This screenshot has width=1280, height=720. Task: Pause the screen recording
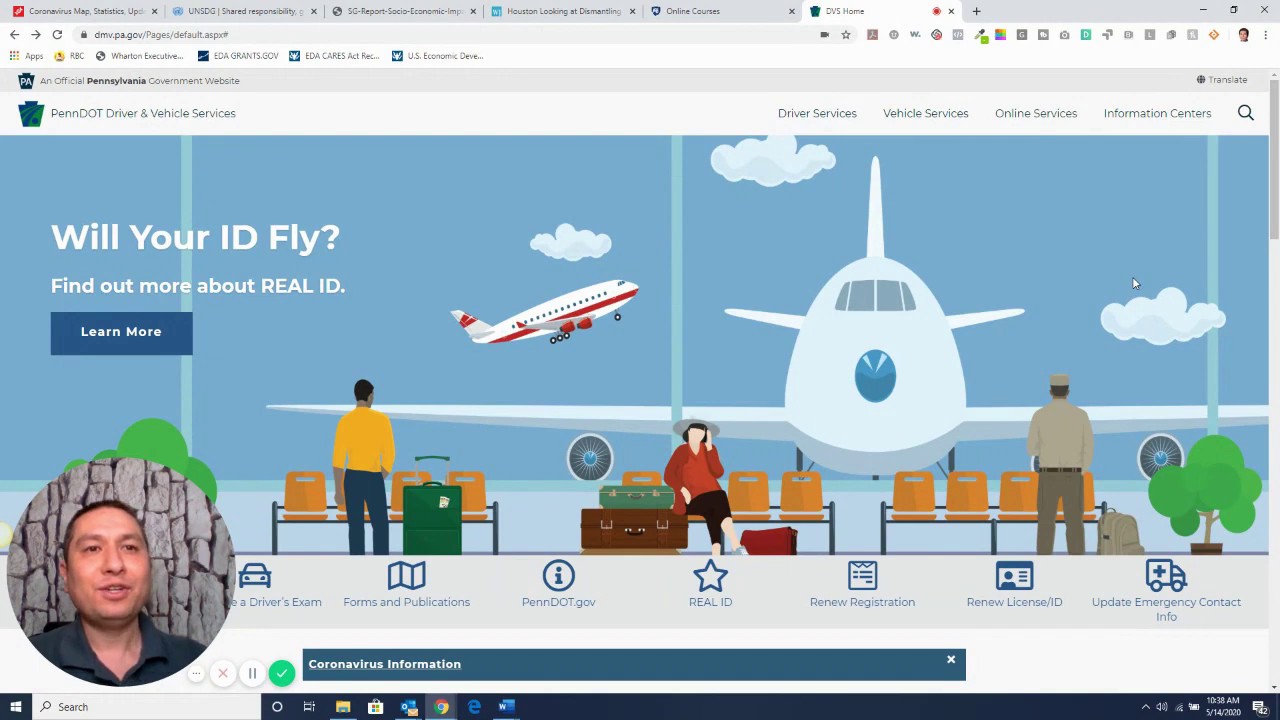(x=252, y=674)
